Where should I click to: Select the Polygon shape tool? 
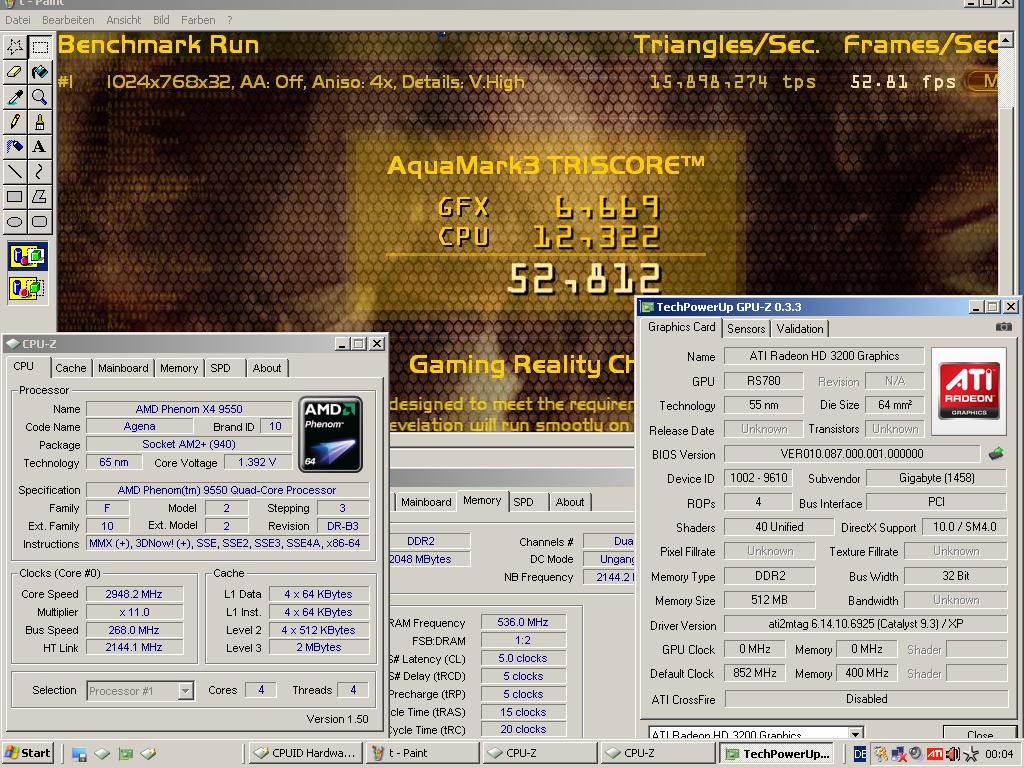coord(40,196)
